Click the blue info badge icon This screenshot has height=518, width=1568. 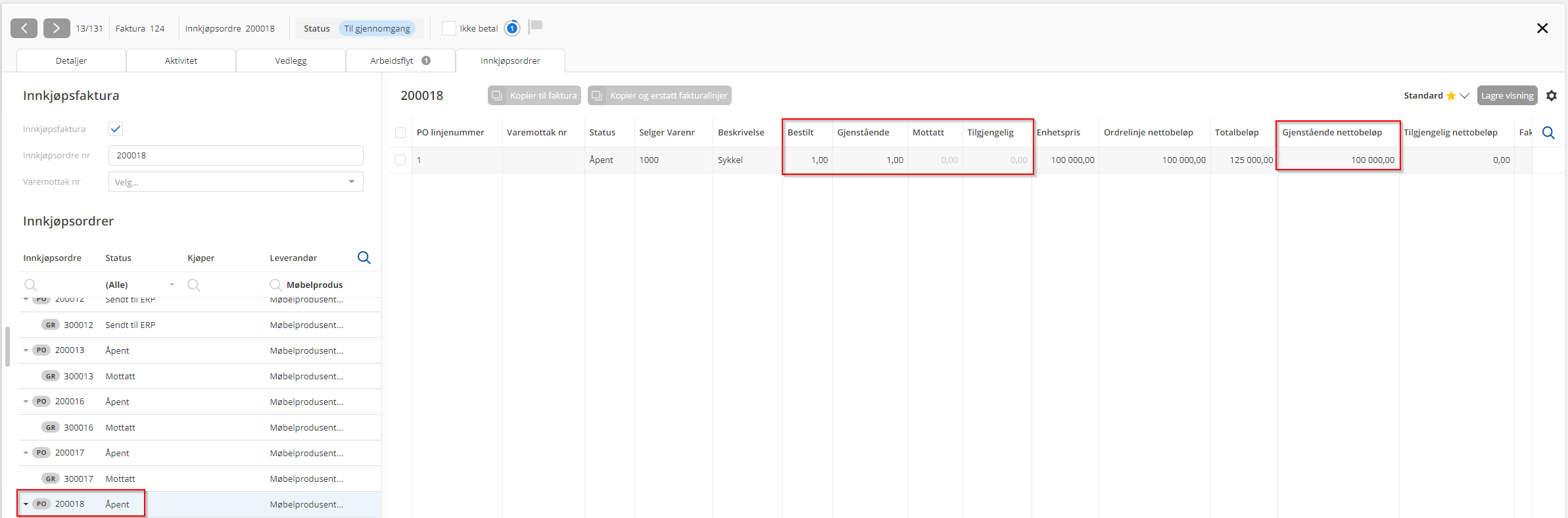512,28
